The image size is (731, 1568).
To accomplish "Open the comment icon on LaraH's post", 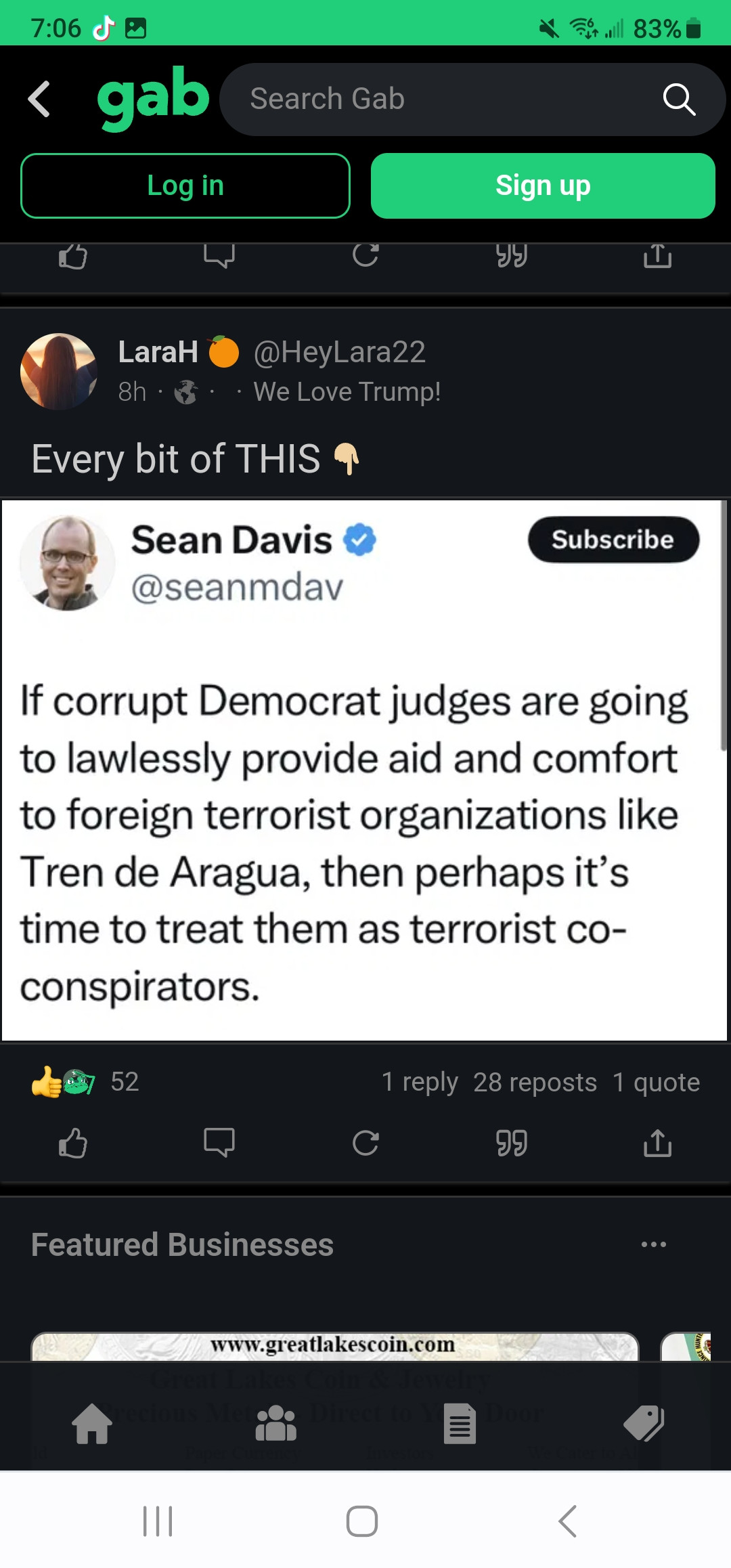I will click(219, 1144).
